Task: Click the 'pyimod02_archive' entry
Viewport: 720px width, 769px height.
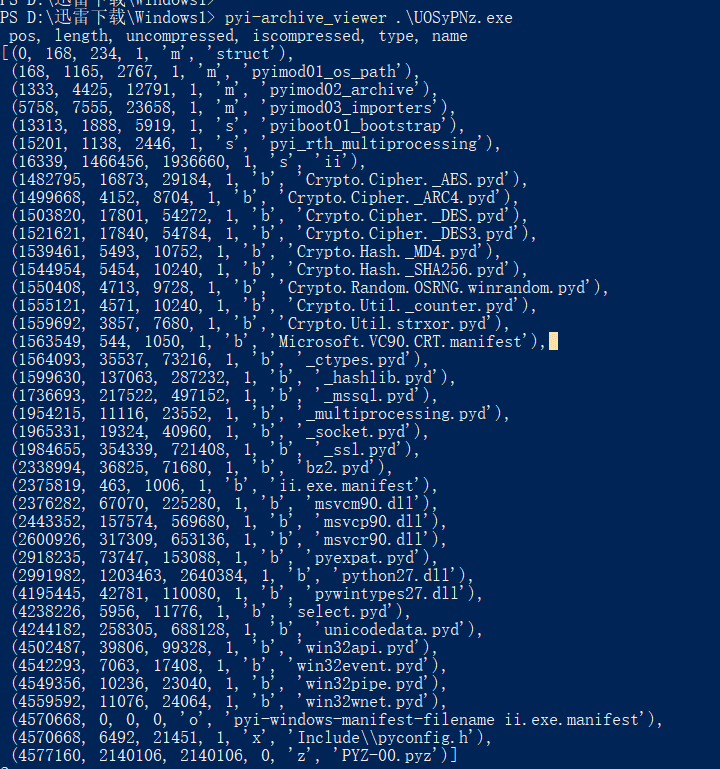Action: [x=225, y=90]
